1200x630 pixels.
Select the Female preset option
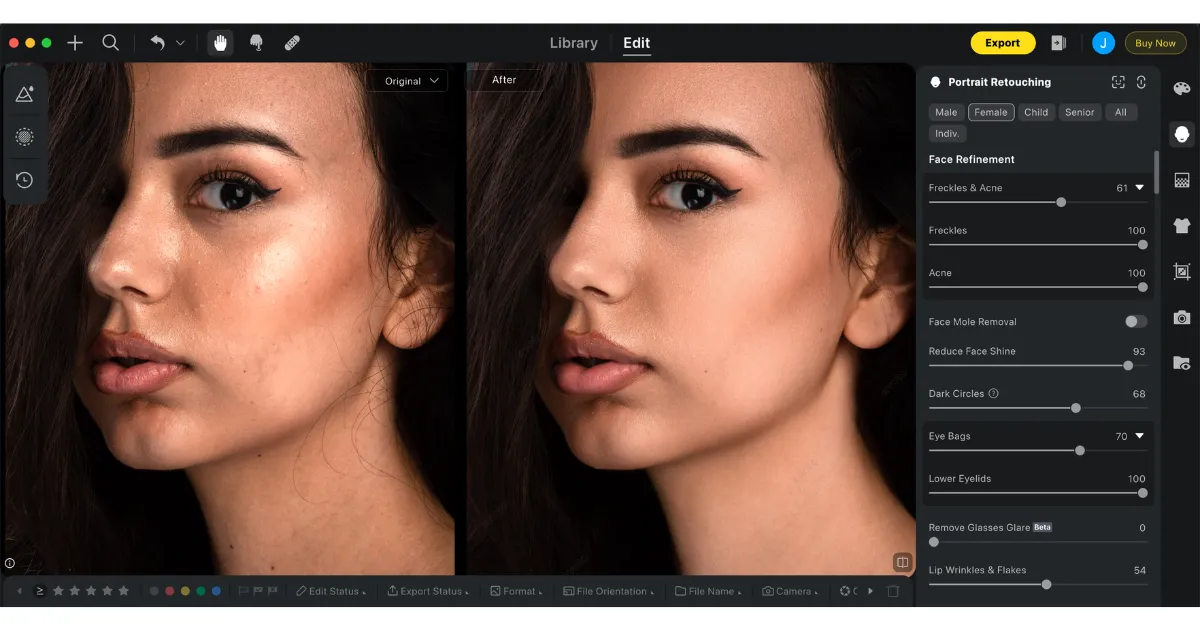[x=991, y=112]
